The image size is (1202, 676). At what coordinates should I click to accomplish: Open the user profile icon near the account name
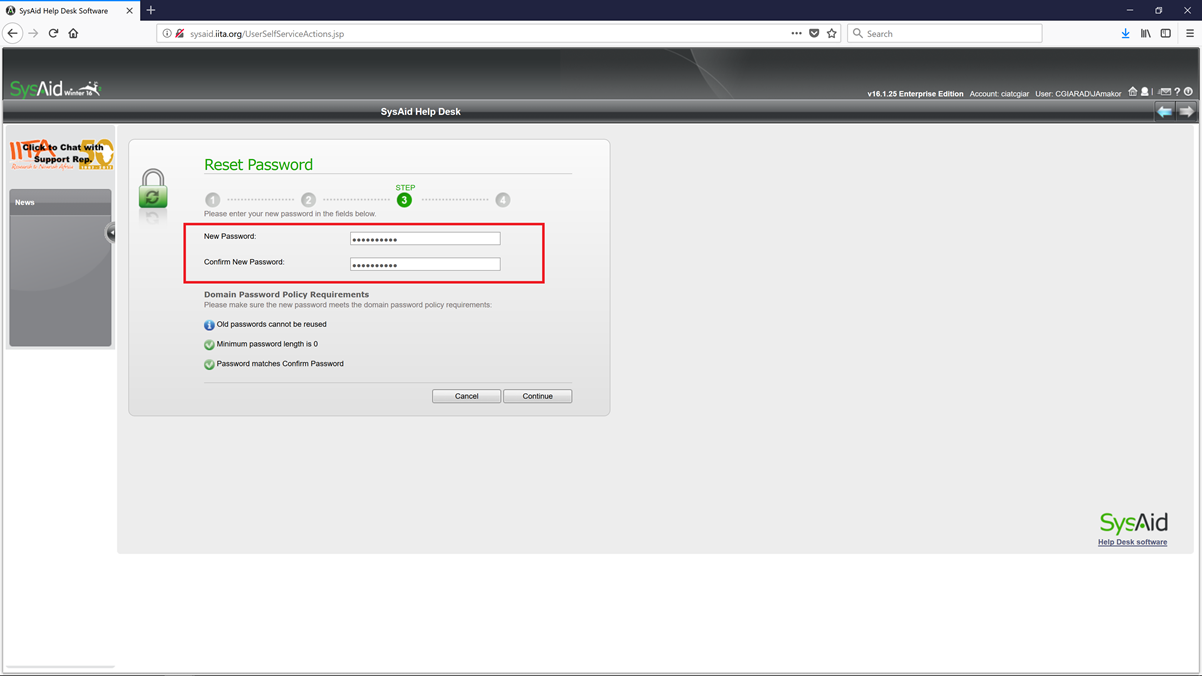tap(1144, 92)
